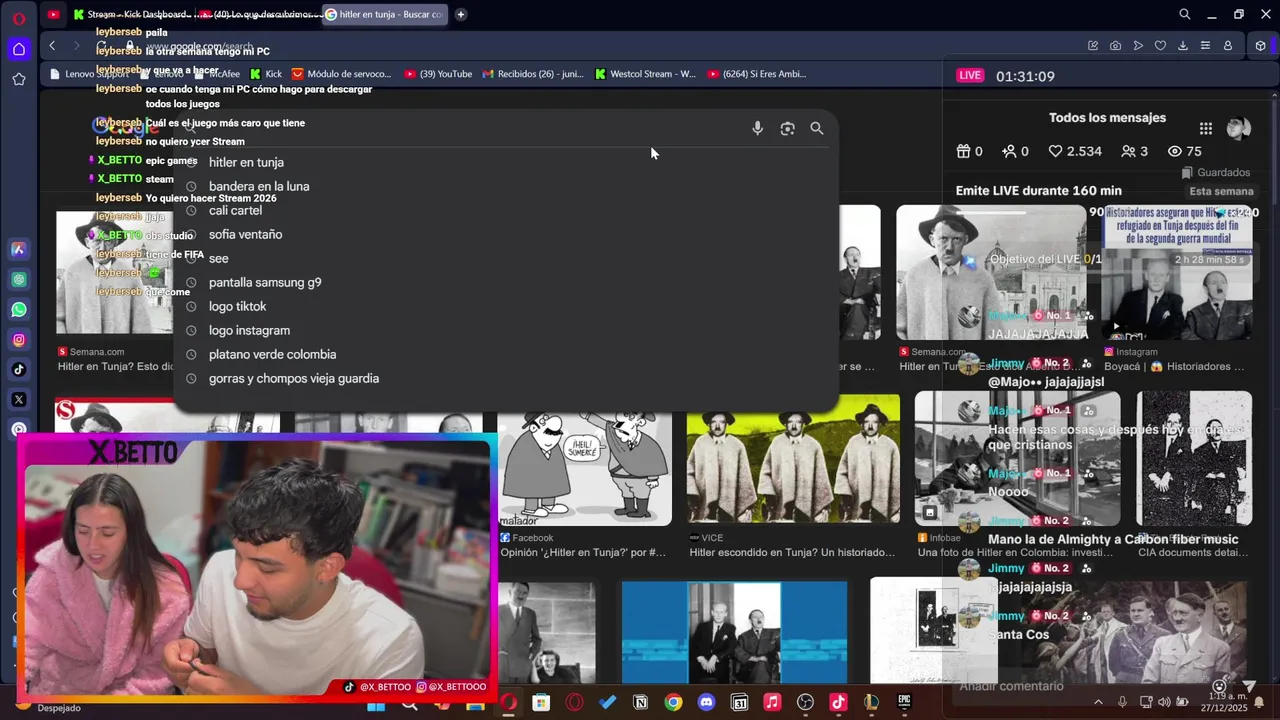Choose 'sofia ventaño' search suggestion
The height and width of the screenshot is (720, 1280).
[505, 234]
